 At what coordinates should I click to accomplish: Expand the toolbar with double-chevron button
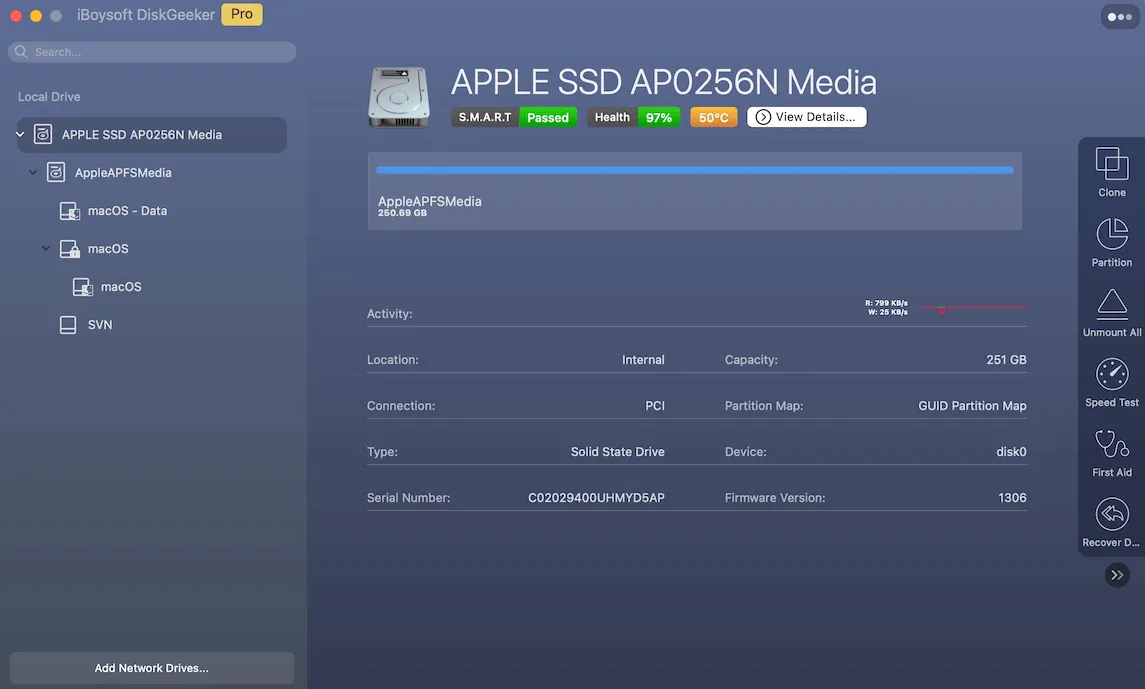coord(1117,575)
